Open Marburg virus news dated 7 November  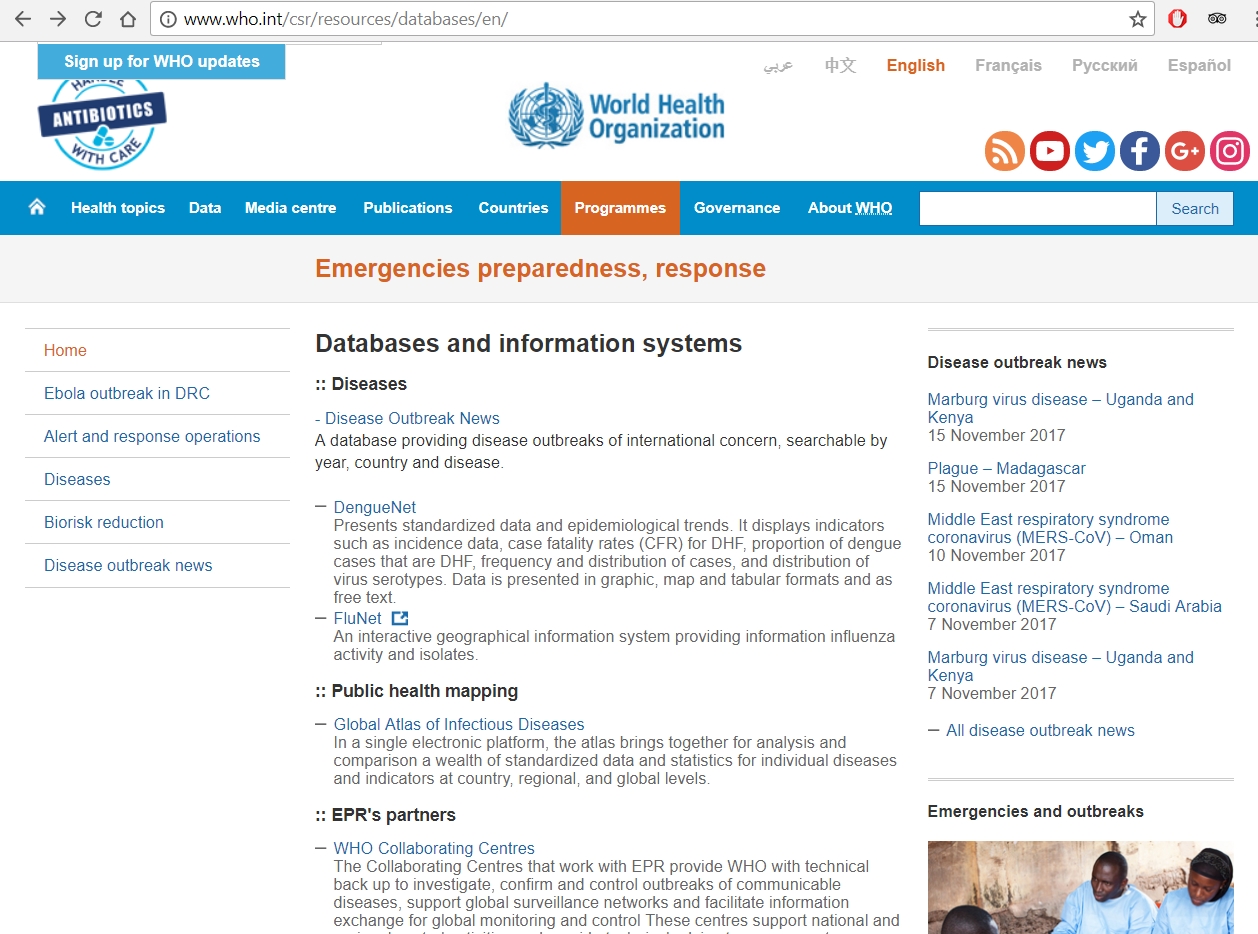point(1061,666)
